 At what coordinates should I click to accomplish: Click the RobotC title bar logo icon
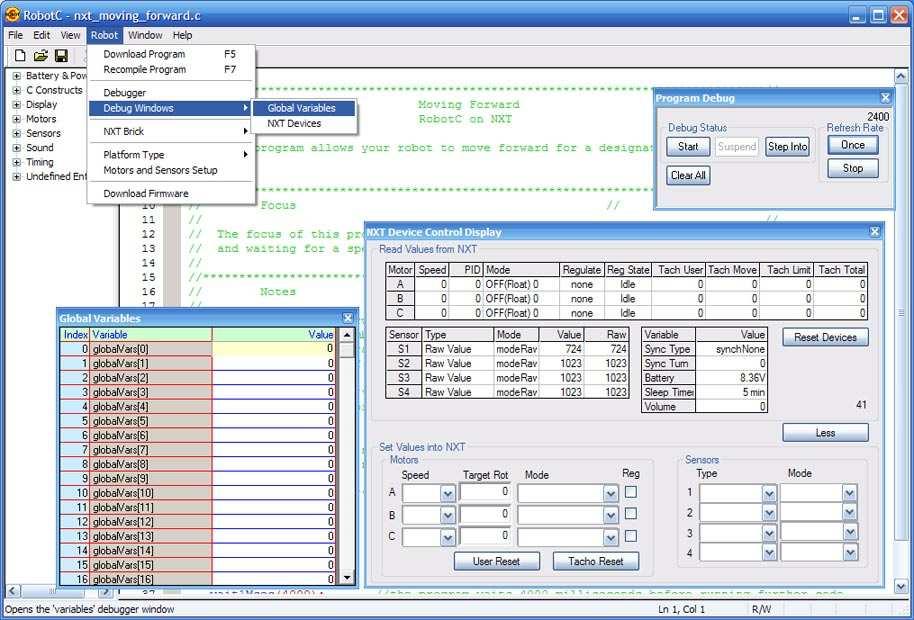tap(12, 15)
